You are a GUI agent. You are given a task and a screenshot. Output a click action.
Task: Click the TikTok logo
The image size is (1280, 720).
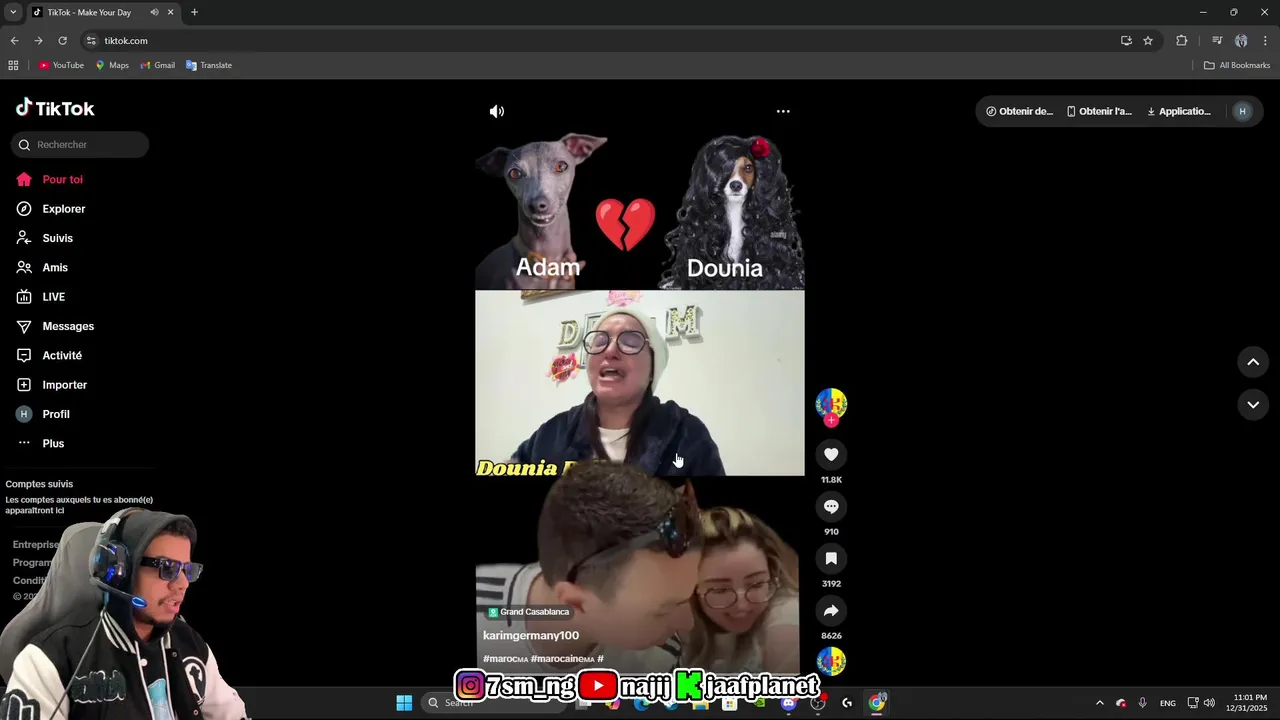click(55, 108)
